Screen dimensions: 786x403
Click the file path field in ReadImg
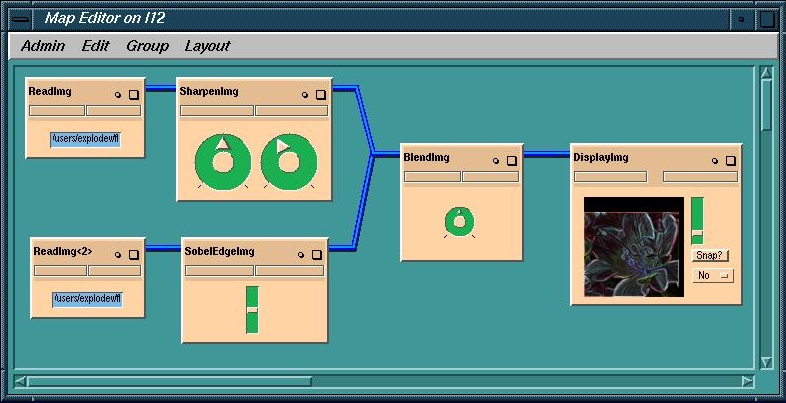[x=86, y=140]
